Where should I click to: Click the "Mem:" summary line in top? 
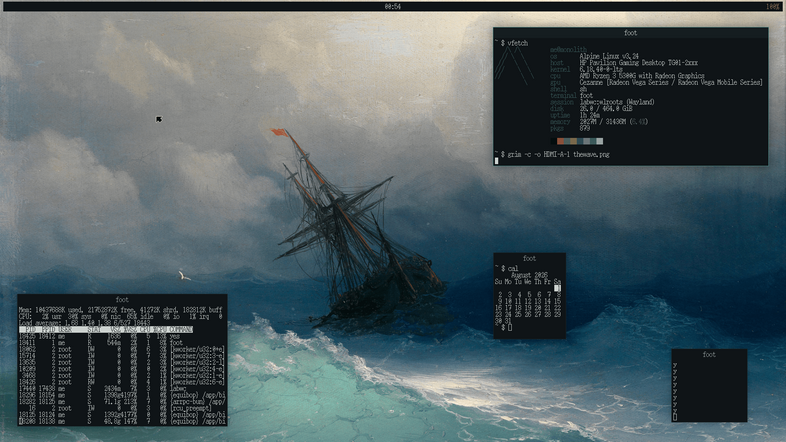coord(121,310)
